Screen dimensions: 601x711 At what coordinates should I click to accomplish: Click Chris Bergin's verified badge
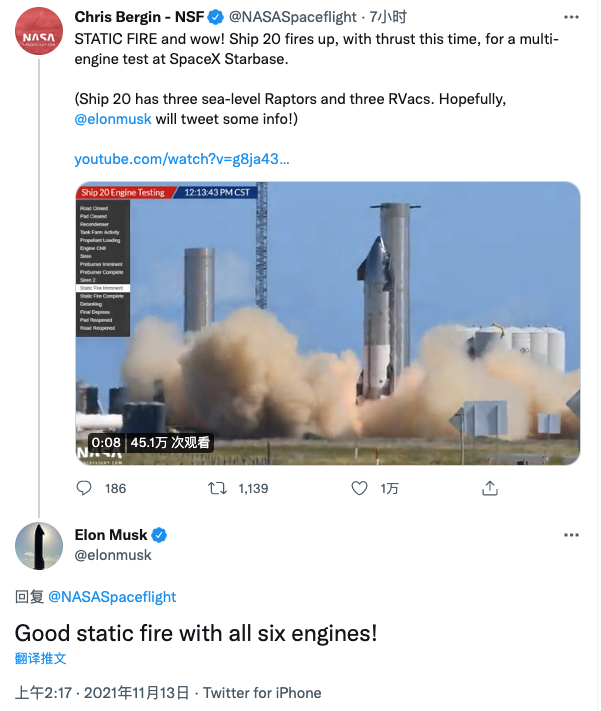(214, 18)
